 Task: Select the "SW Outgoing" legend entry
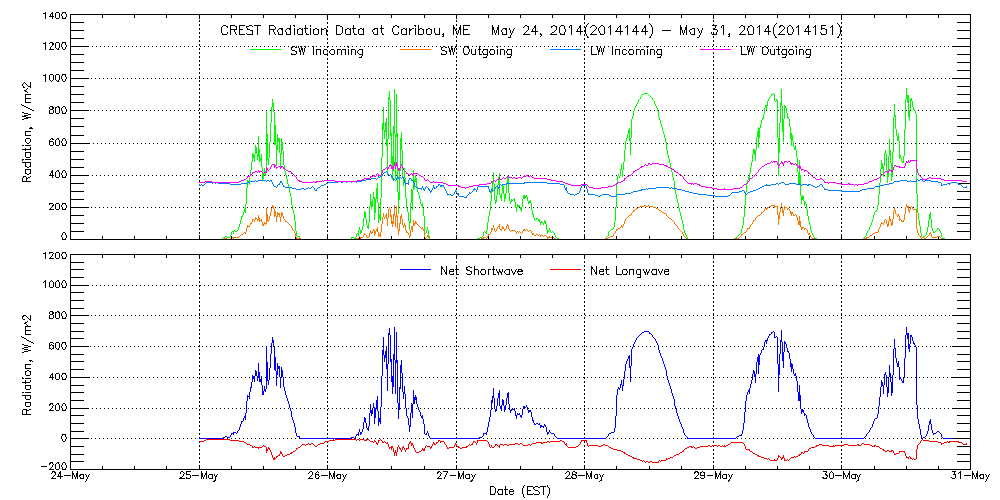[x=476, y=51]
